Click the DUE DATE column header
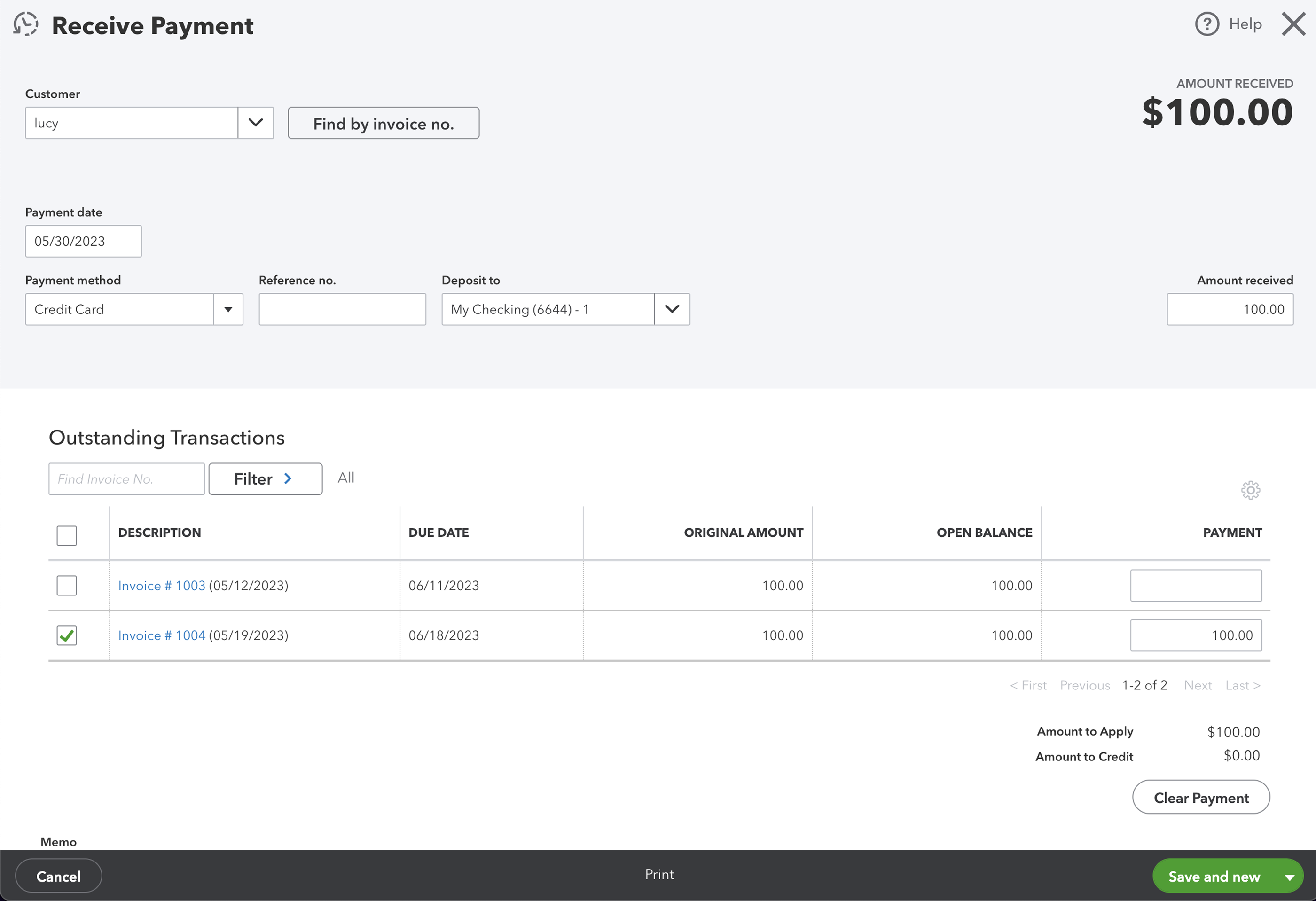This screenshot has height=901, width=1316. tap(439, 533)
